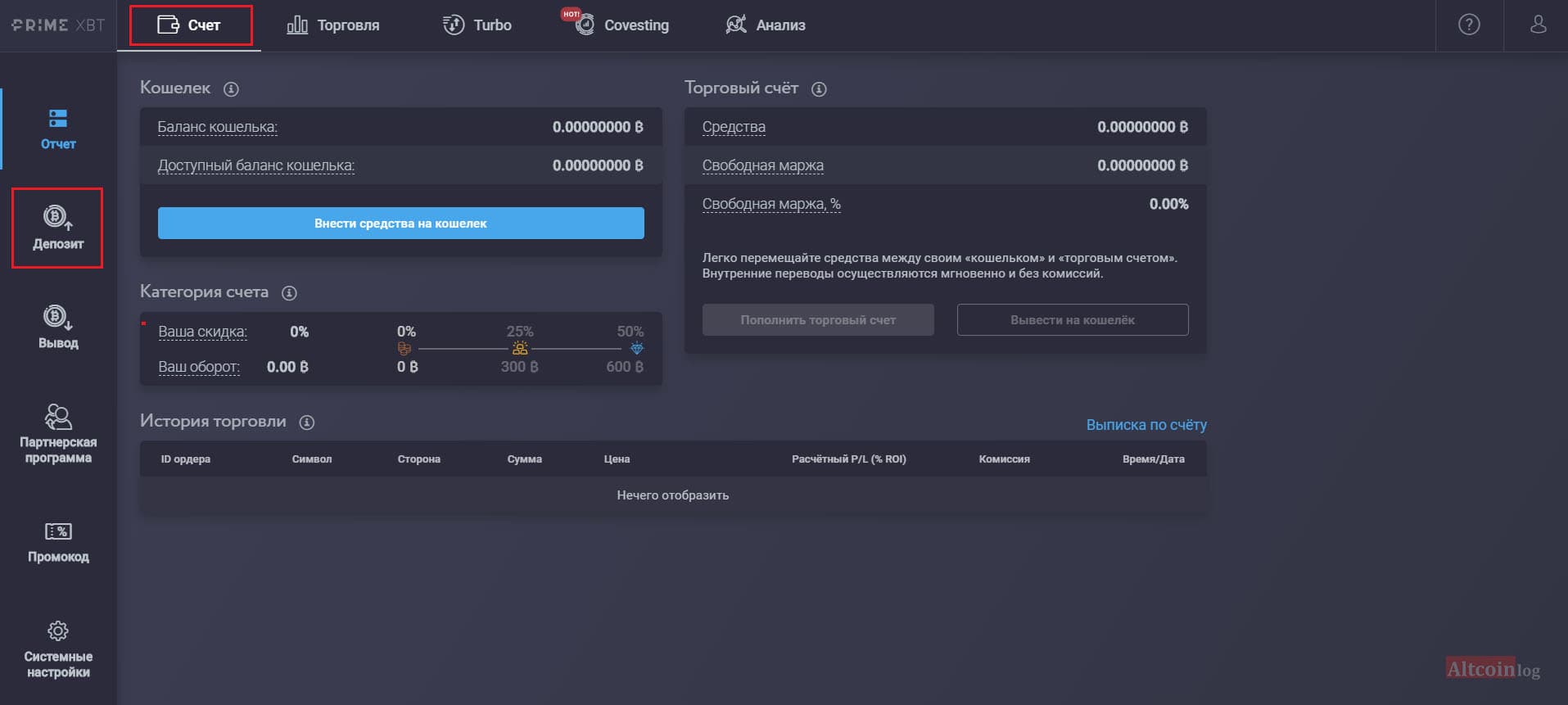Open the Промокод sidebar item

tap(58, 543)
